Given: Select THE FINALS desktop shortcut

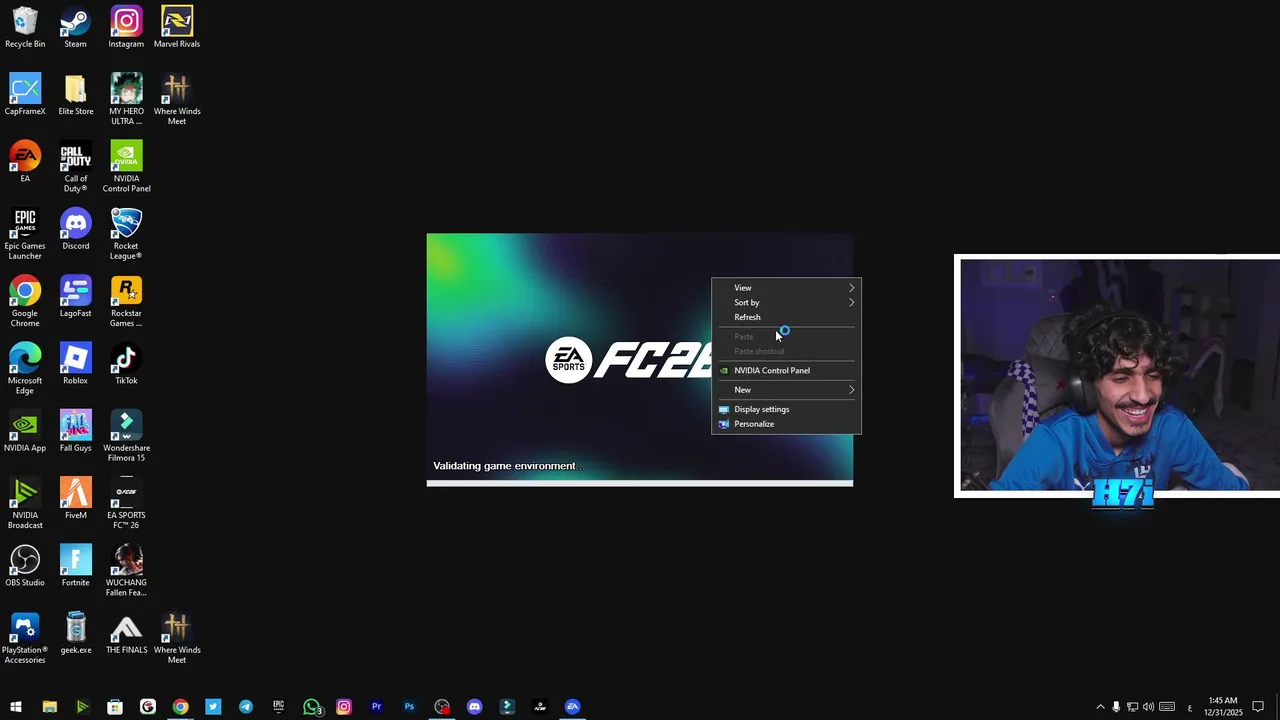Looking at the screenshot, I should [126, 633].
